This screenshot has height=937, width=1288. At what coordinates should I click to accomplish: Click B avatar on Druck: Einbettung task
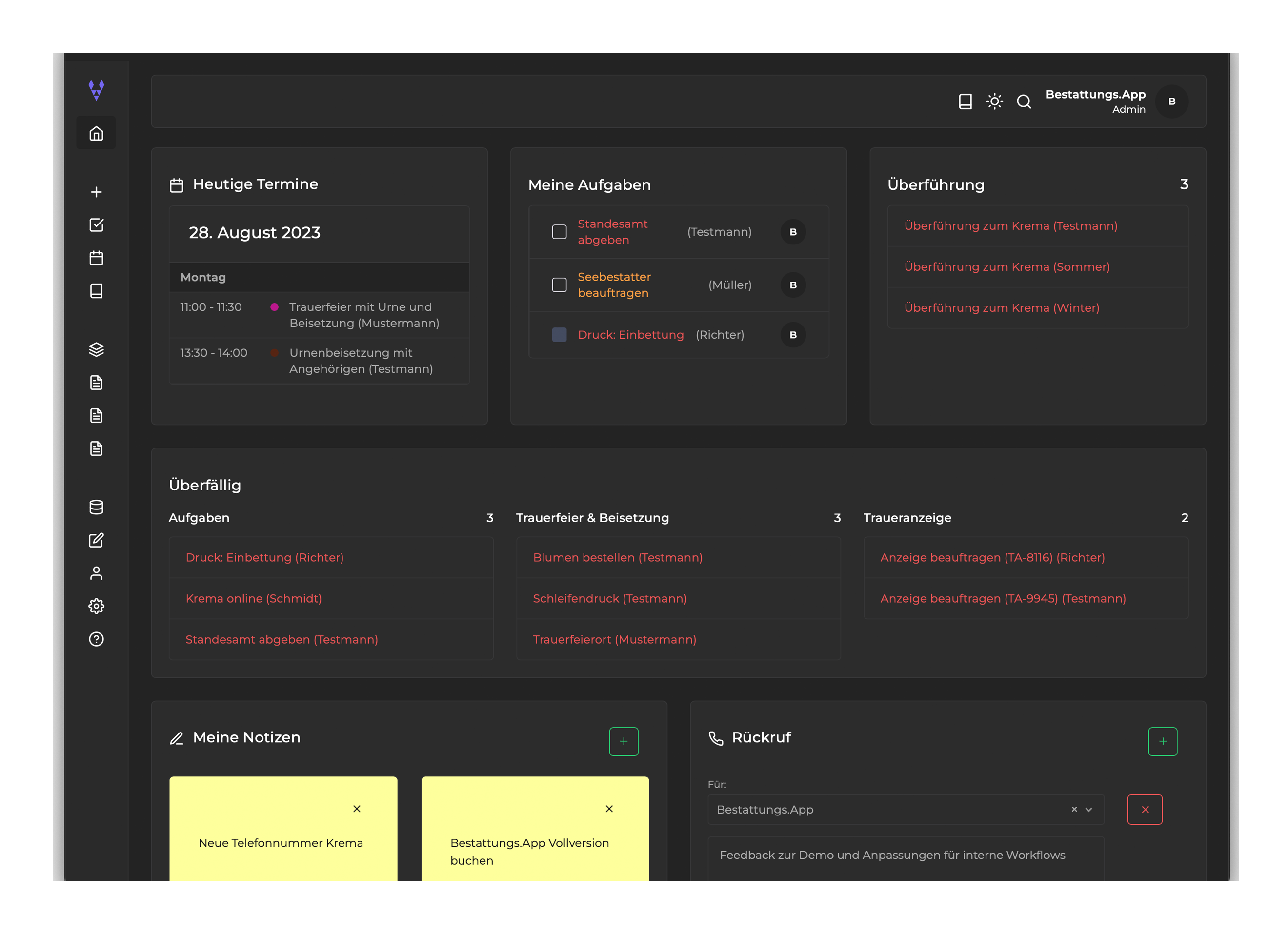tap(793, 335)
